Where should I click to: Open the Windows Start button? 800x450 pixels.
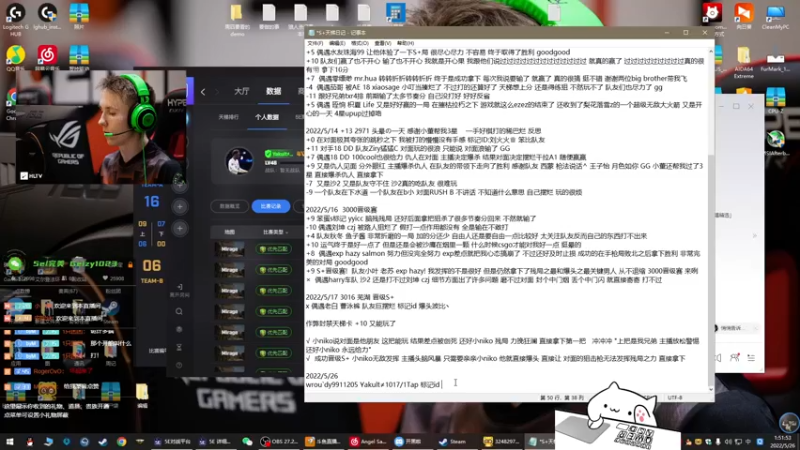[9, 441]
